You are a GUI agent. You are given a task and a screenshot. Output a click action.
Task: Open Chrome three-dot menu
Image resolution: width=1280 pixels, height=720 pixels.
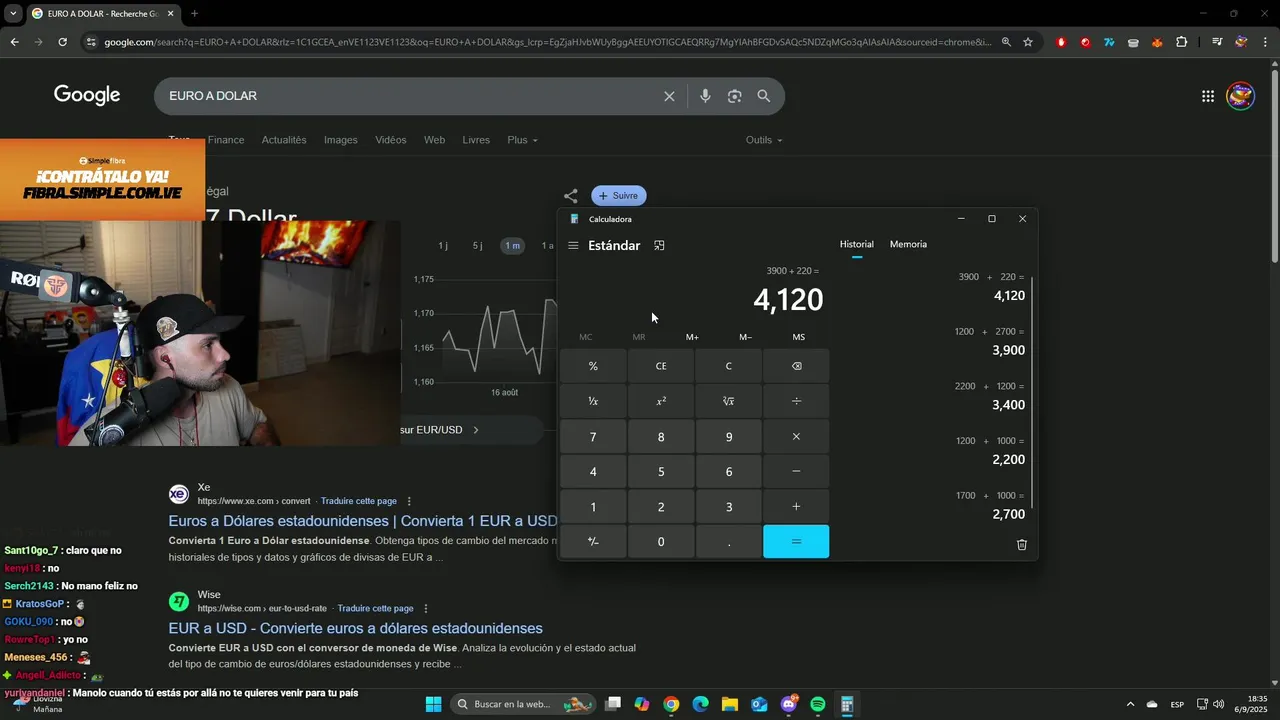[1266, 42]
